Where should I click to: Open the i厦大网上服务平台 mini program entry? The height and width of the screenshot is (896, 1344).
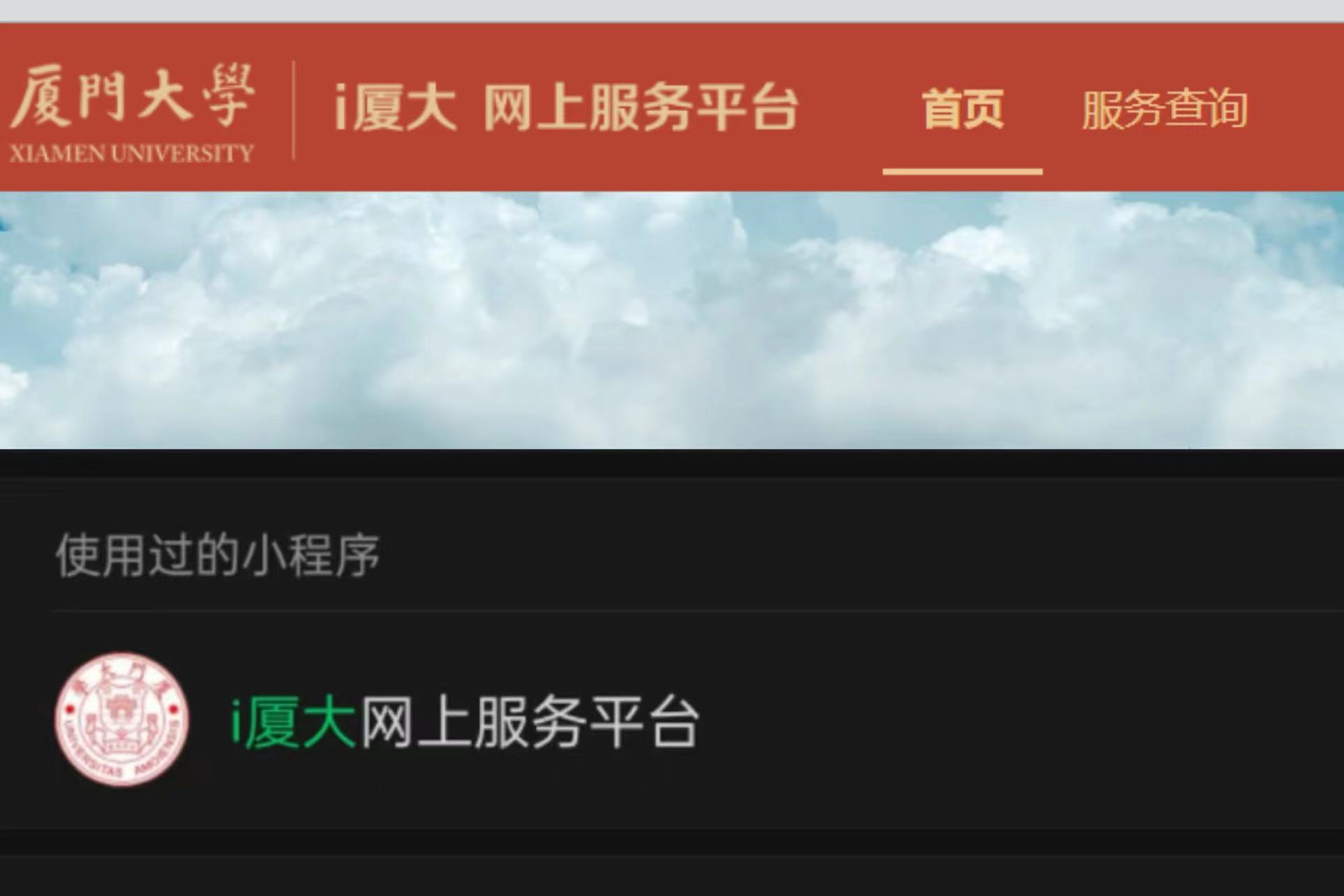[x=672, y=721]
